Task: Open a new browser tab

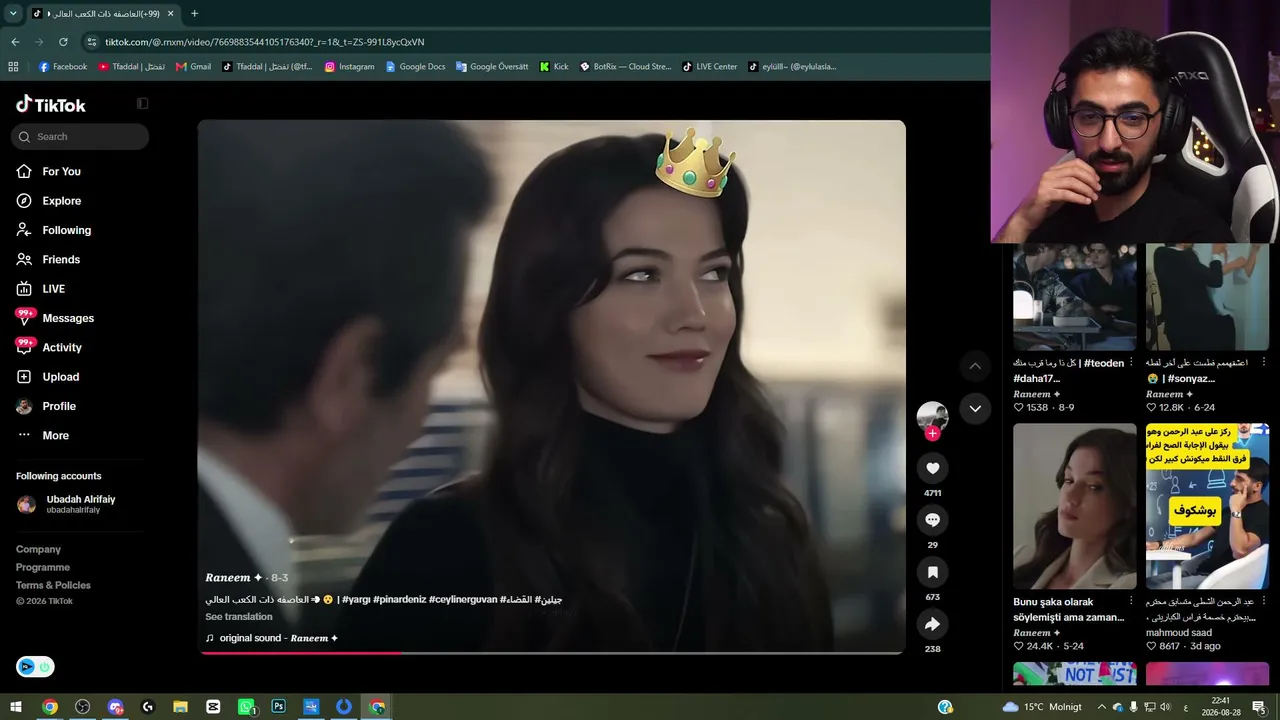Action: click(x=194, y=14)
